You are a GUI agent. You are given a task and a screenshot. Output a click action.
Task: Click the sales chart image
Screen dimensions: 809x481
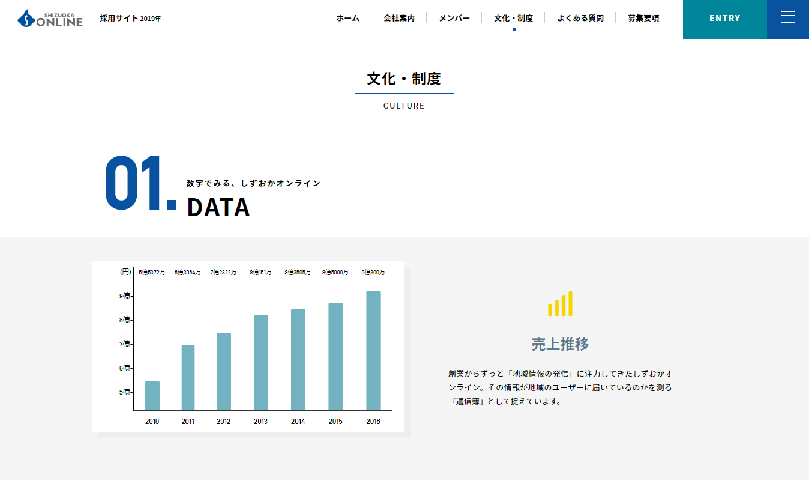249,346
